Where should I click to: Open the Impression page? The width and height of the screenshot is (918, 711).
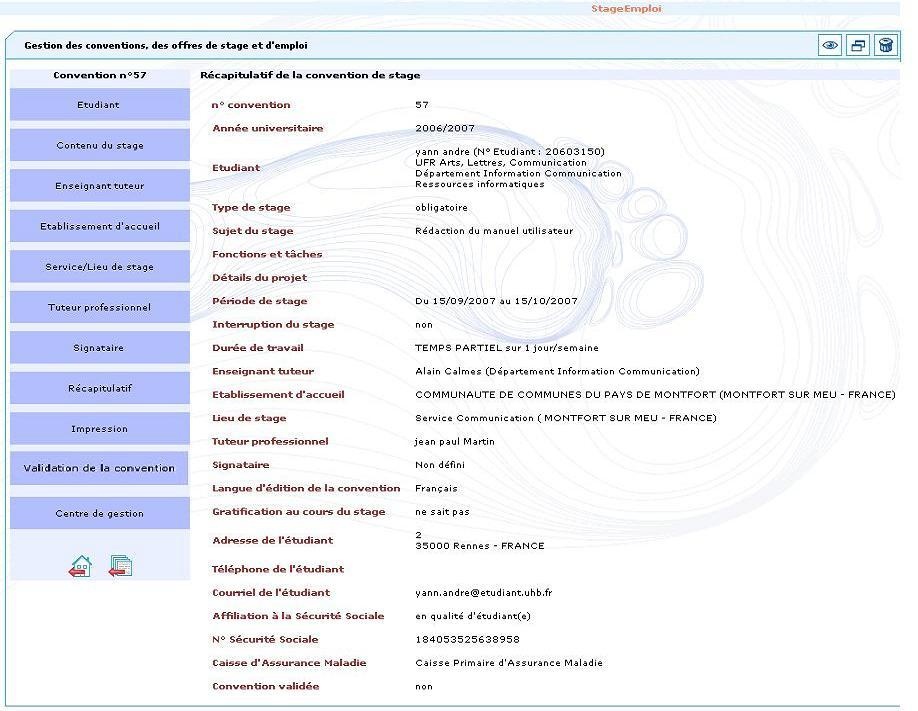coord(99,429)
